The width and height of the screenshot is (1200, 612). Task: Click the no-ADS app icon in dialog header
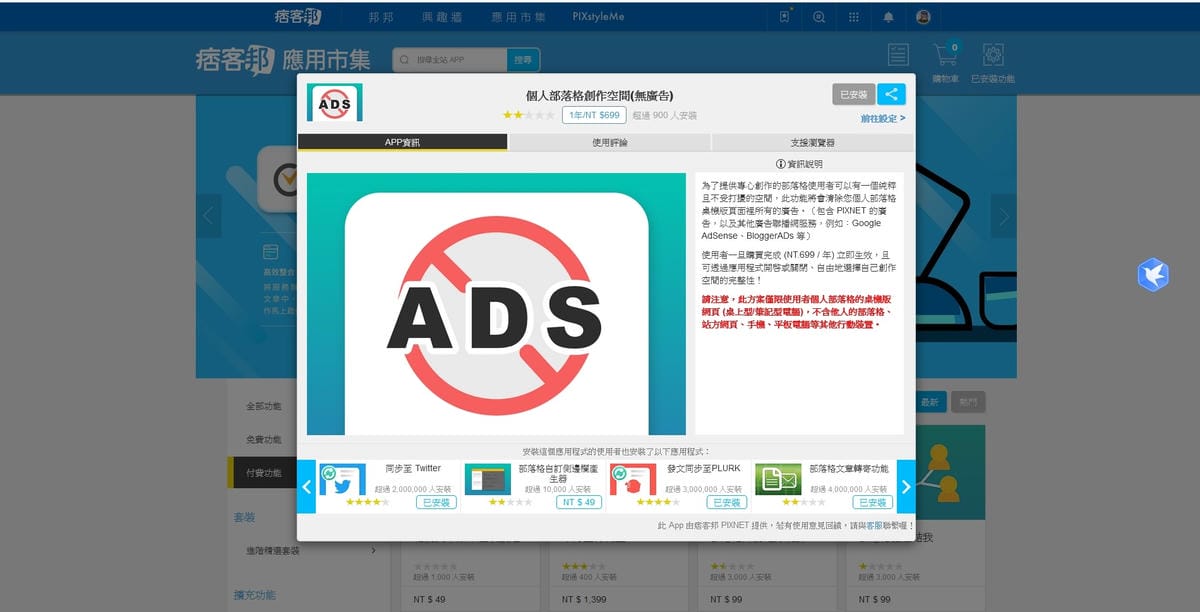coord(335,102)
